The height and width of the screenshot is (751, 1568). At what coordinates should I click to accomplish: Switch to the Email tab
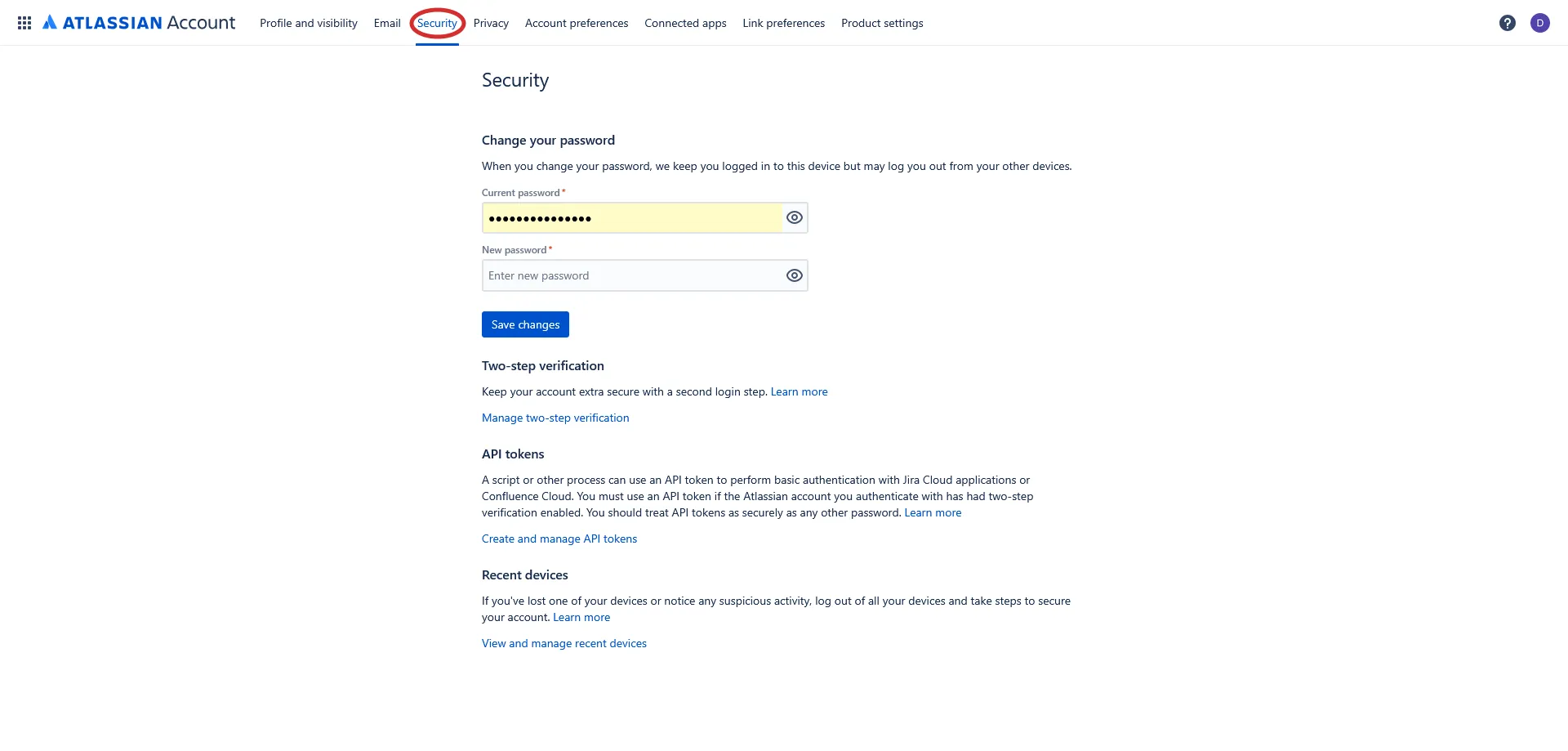387,23
